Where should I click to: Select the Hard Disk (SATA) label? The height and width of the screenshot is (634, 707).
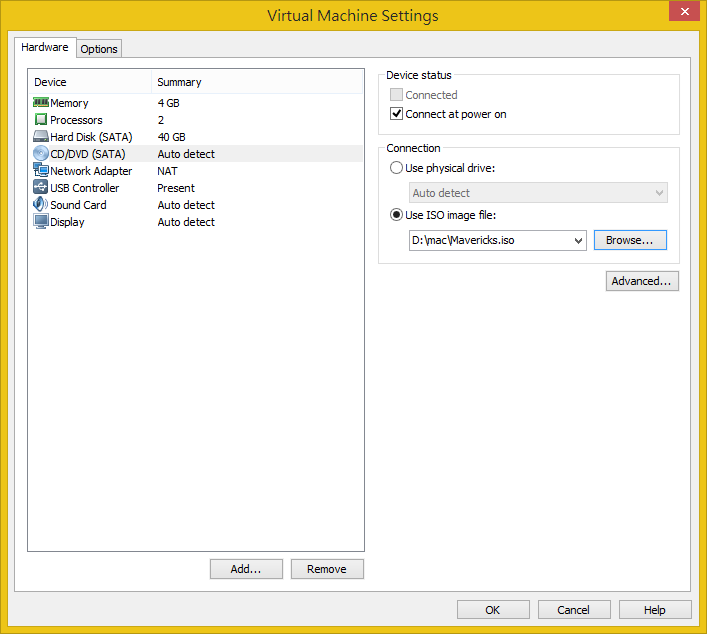91,137
